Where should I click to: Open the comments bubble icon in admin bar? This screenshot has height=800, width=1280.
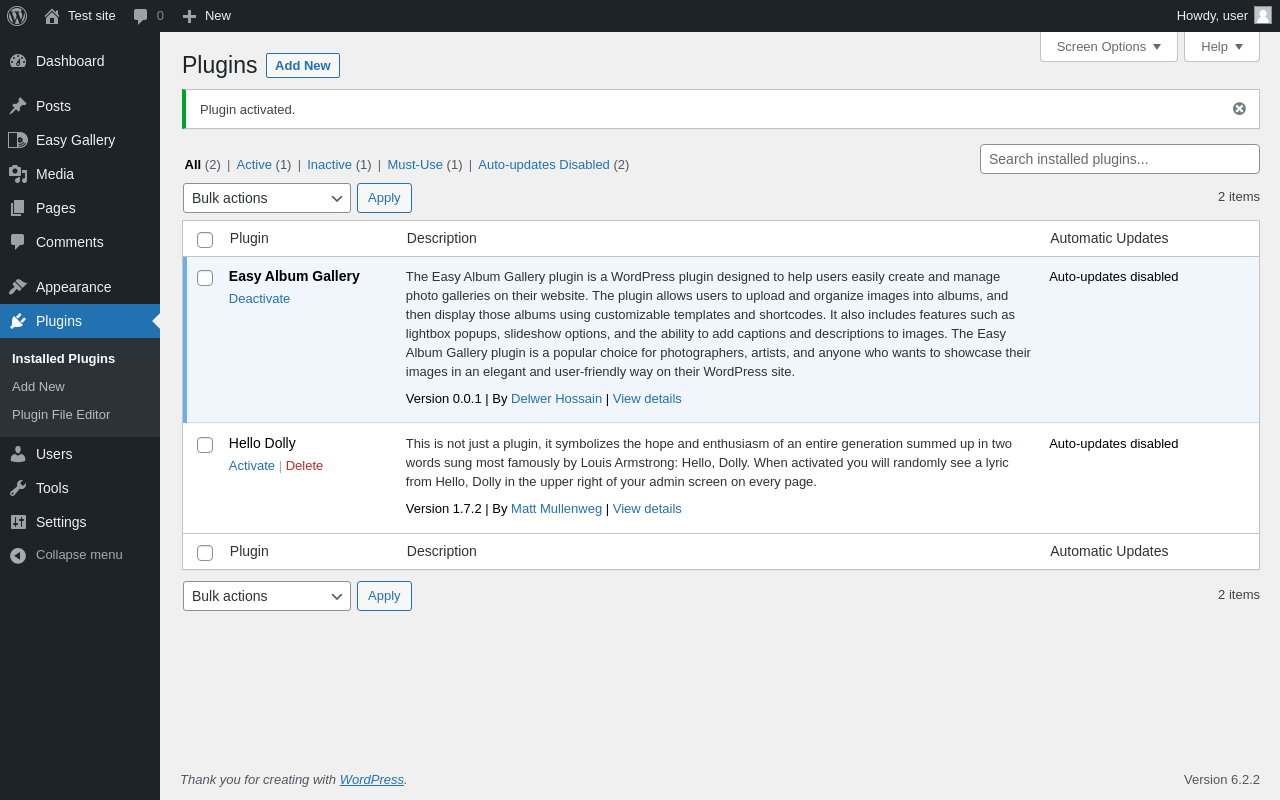141,16
